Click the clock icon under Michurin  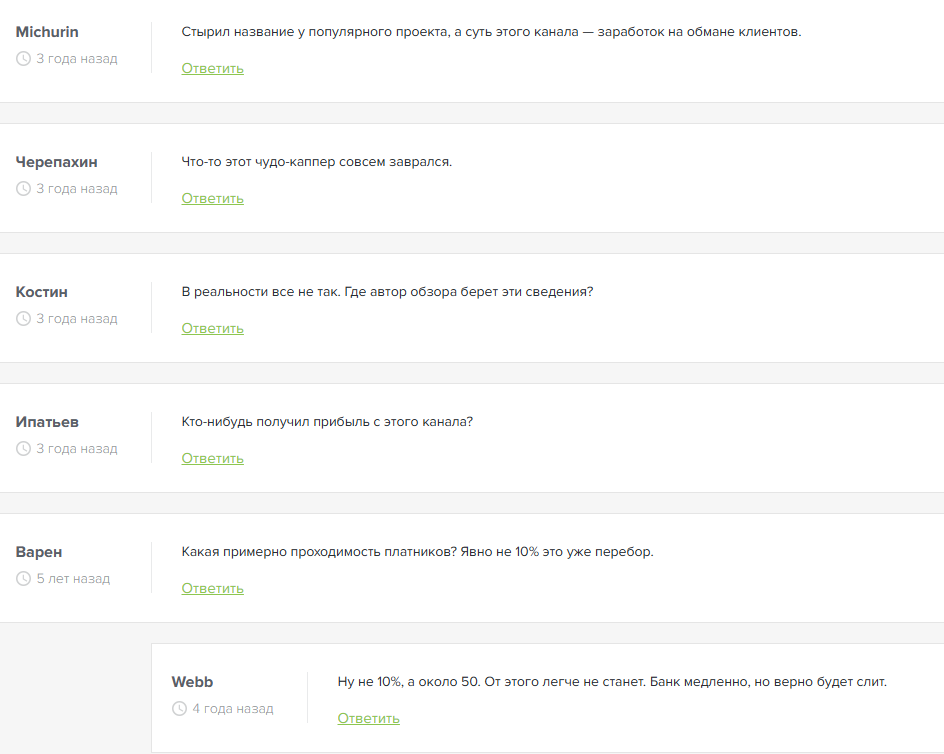click(24, 59)
